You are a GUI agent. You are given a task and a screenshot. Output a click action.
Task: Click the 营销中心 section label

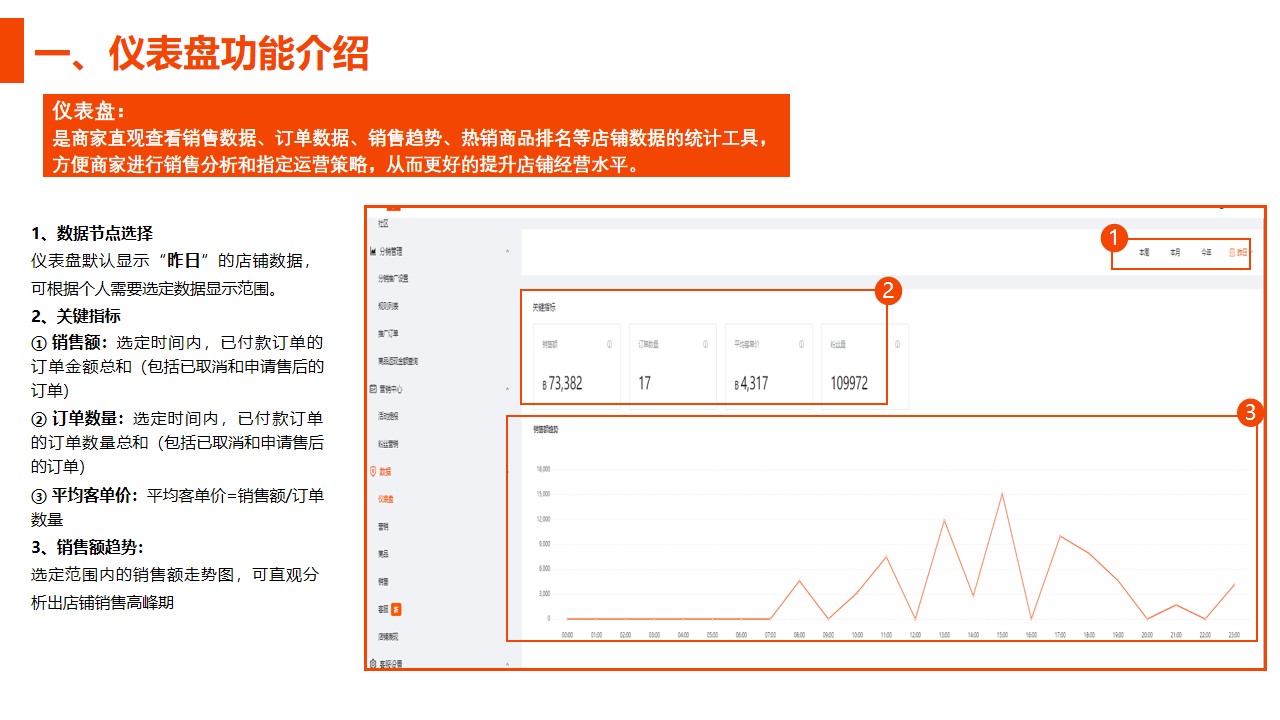[390, 388]
